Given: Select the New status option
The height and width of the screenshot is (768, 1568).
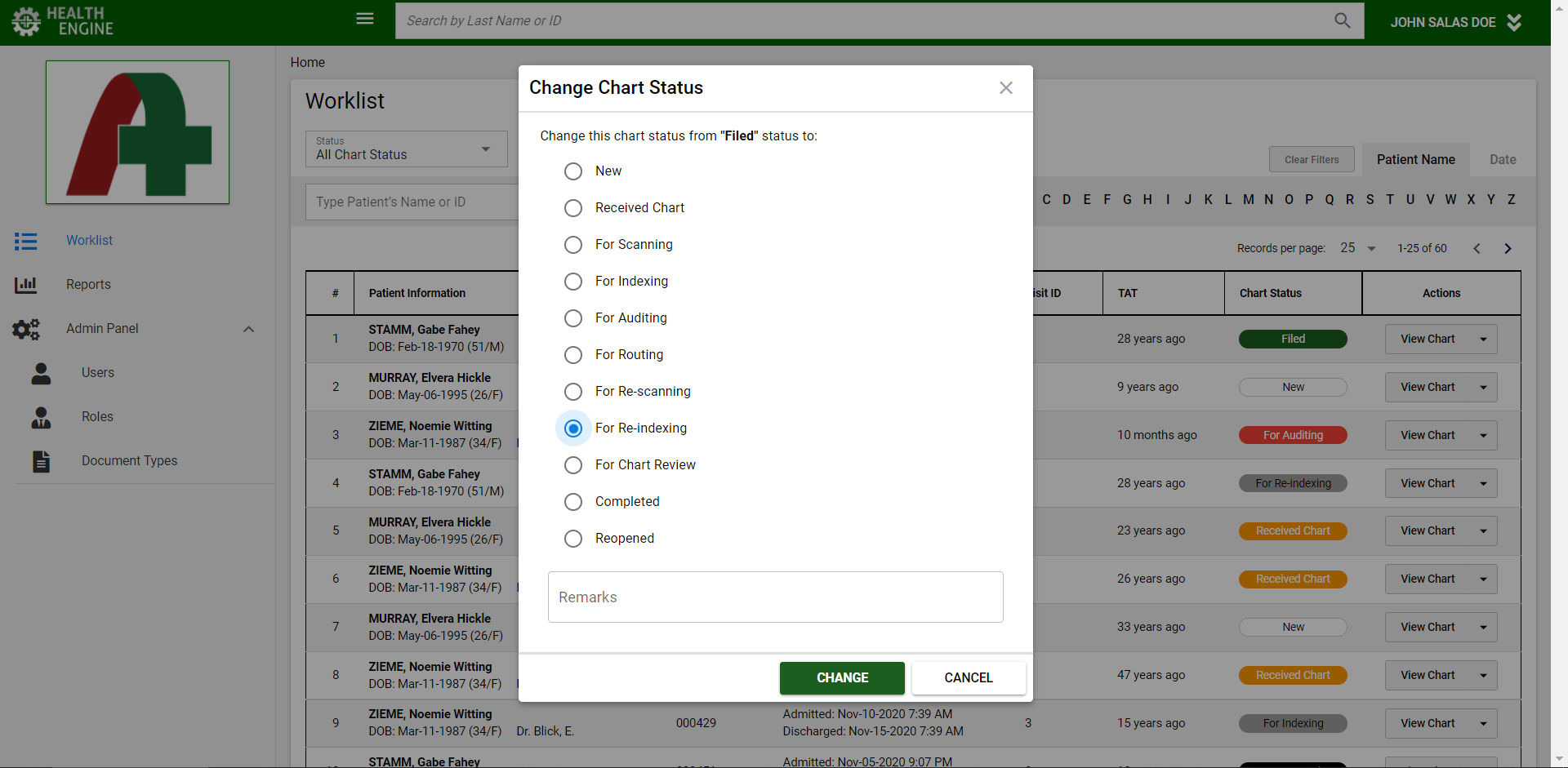Looking at the screenshot, I should 573,171.
